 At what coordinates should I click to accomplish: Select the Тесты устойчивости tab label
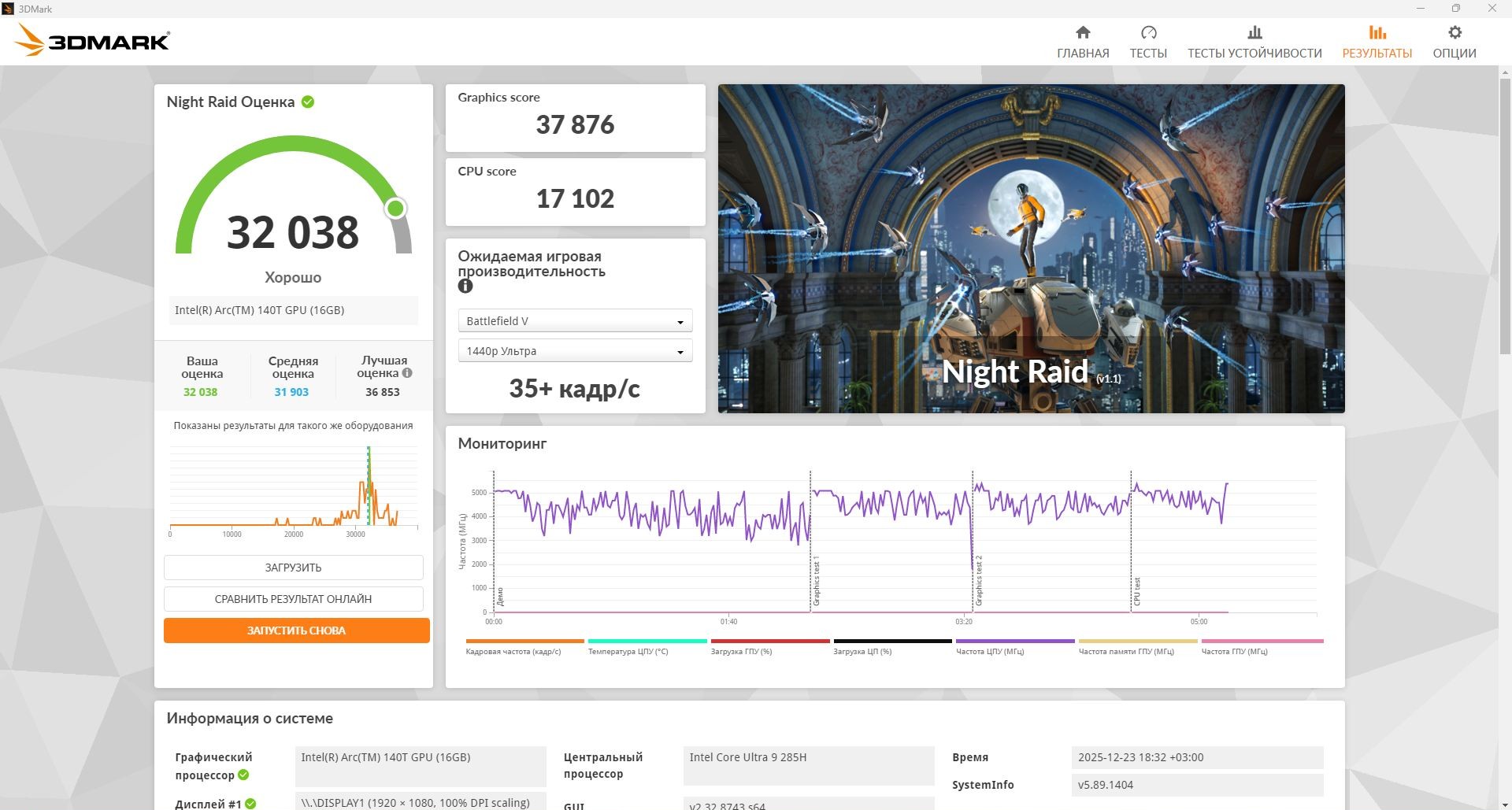click(x=1254, y=54)
